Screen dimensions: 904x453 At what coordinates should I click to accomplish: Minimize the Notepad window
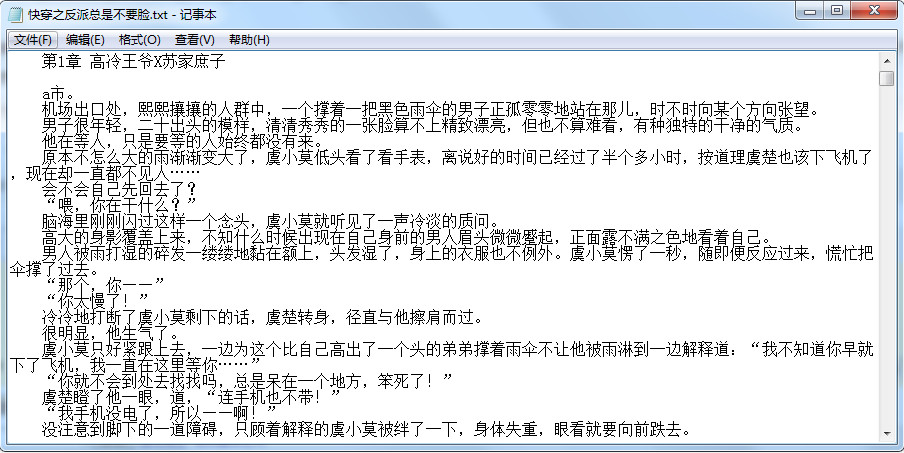pos(809,10)
